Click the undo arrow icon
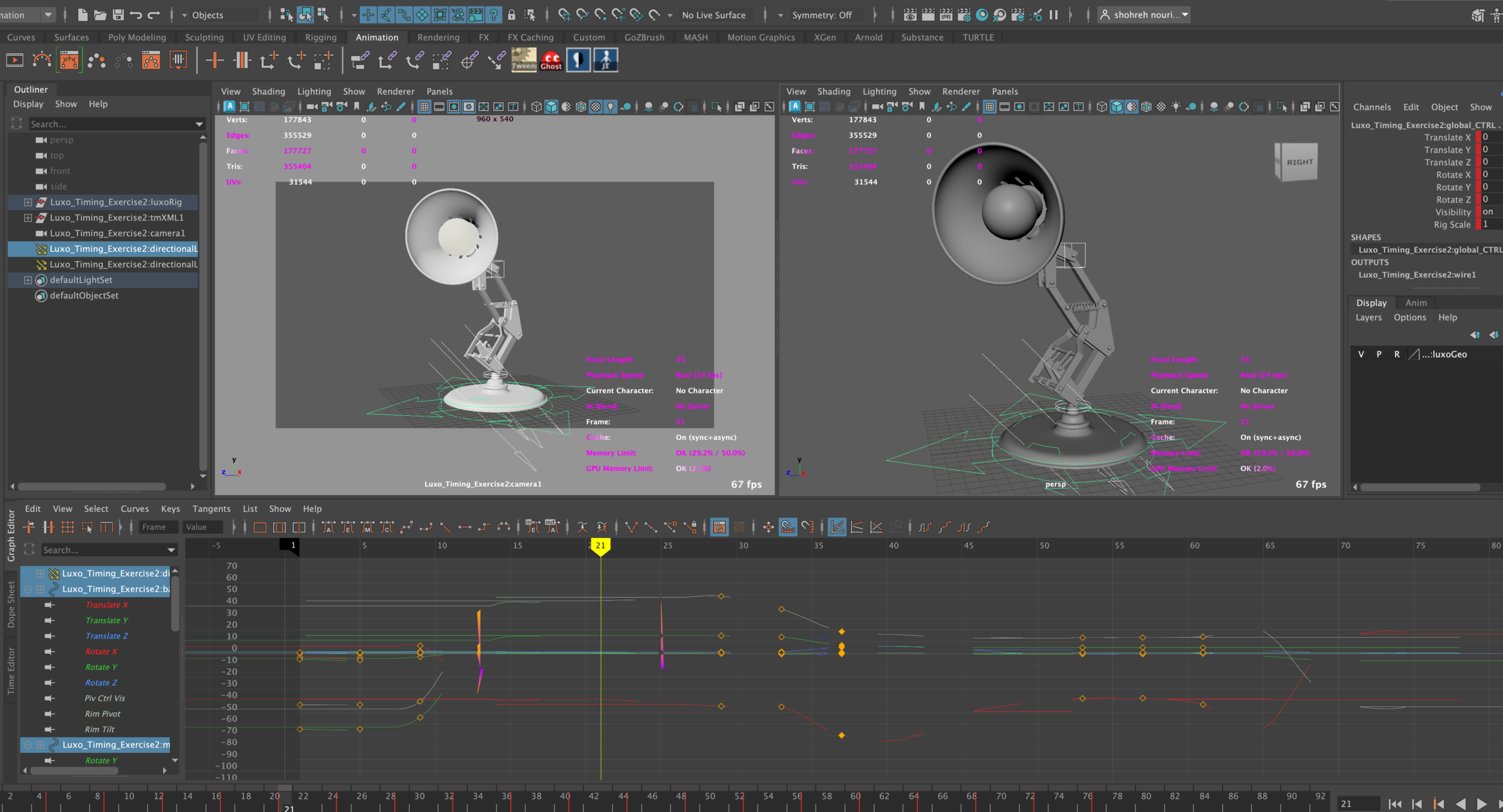 pos(136,15)
